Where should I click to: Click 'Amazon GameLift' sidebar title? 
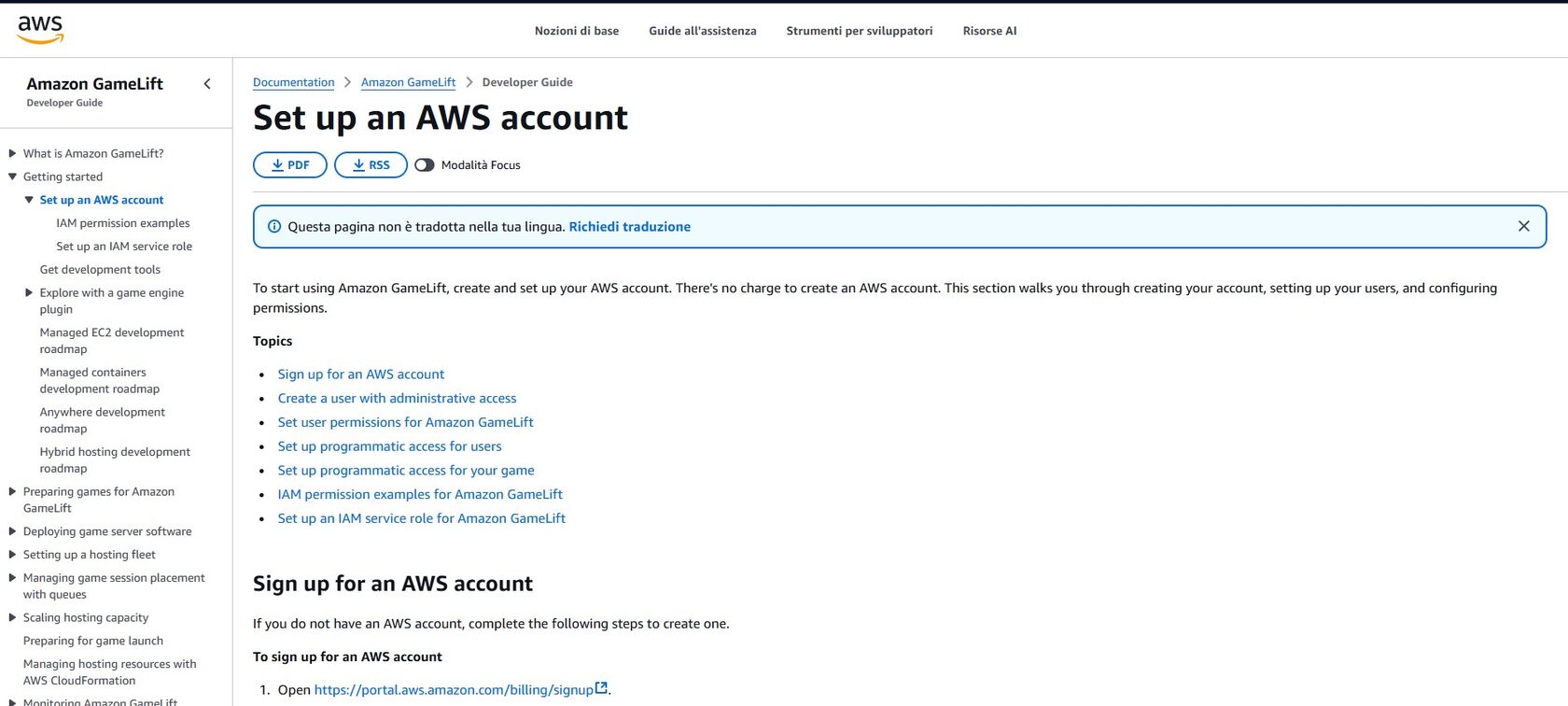(94, 84)
